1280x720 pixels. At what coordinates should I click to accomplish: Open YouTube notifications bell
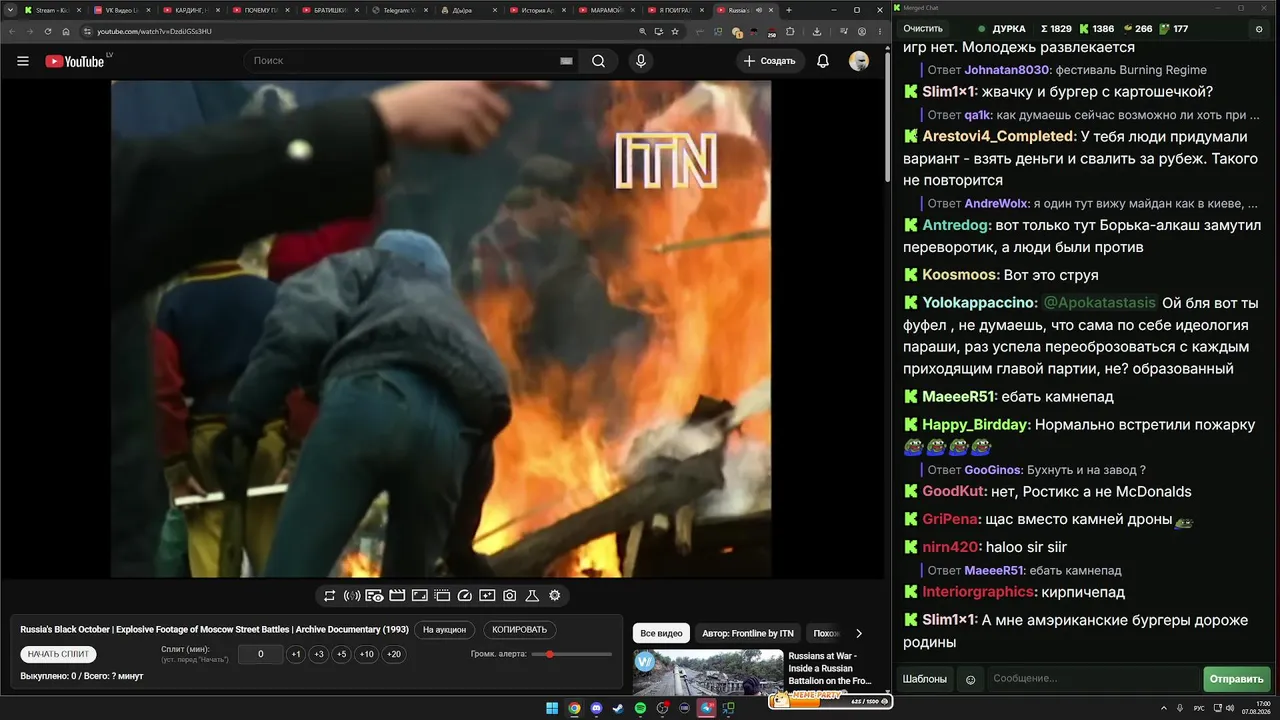[823, 61]
